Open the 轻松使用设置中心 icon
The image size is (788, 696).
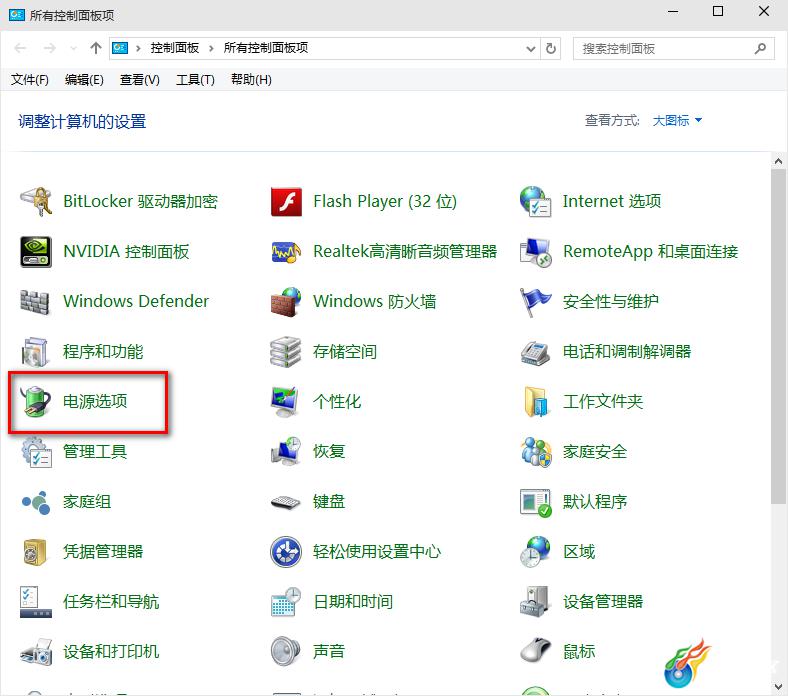coord(286,552)
